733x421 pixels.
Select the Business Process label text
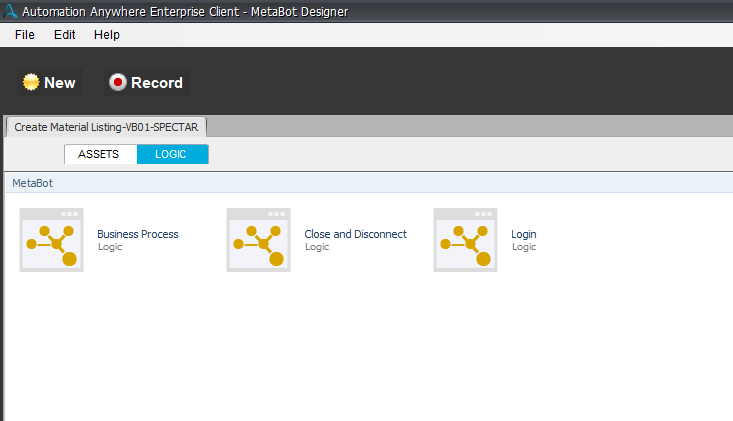138,234
